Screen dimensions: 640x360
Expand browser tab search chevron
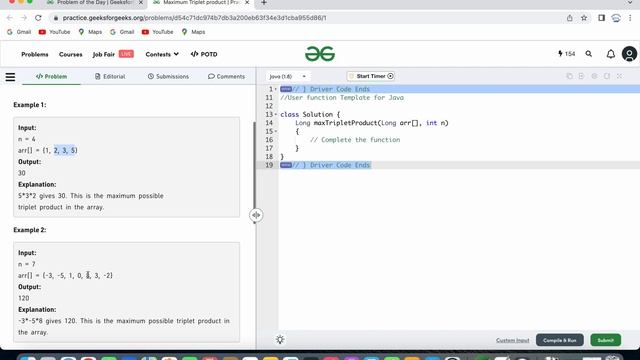point(630,3)
